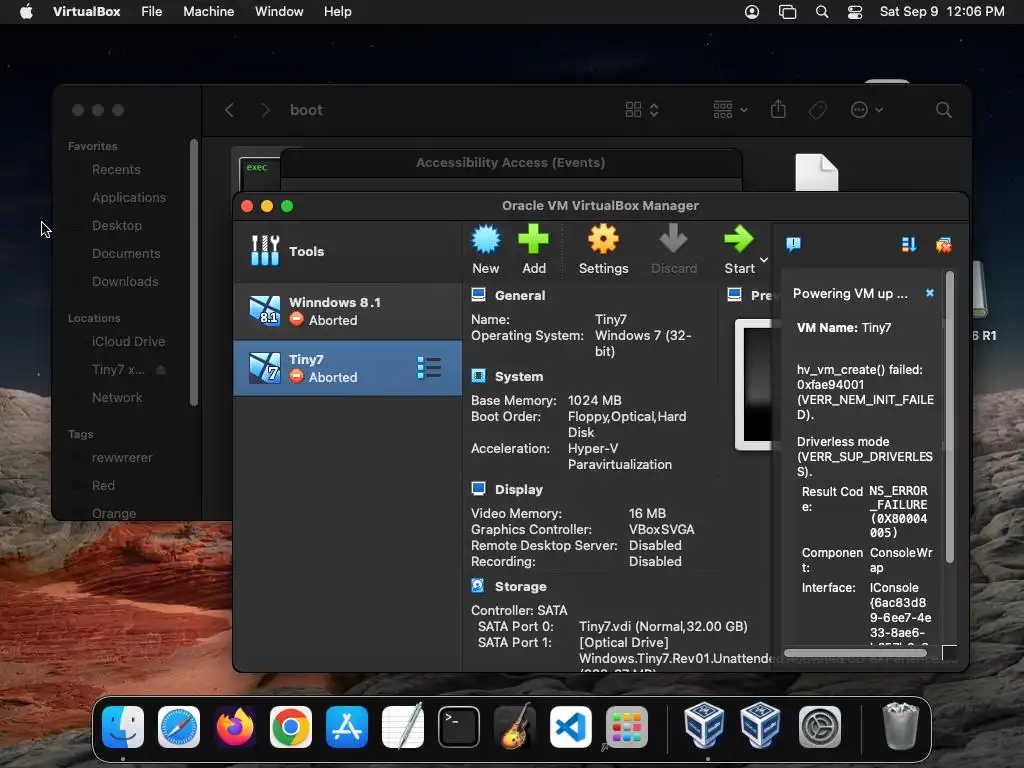Select iCloud Drive in Finder sidebar
This screenshot has width=1024, height=768.
pyautogui.click(x=128, y=341)
